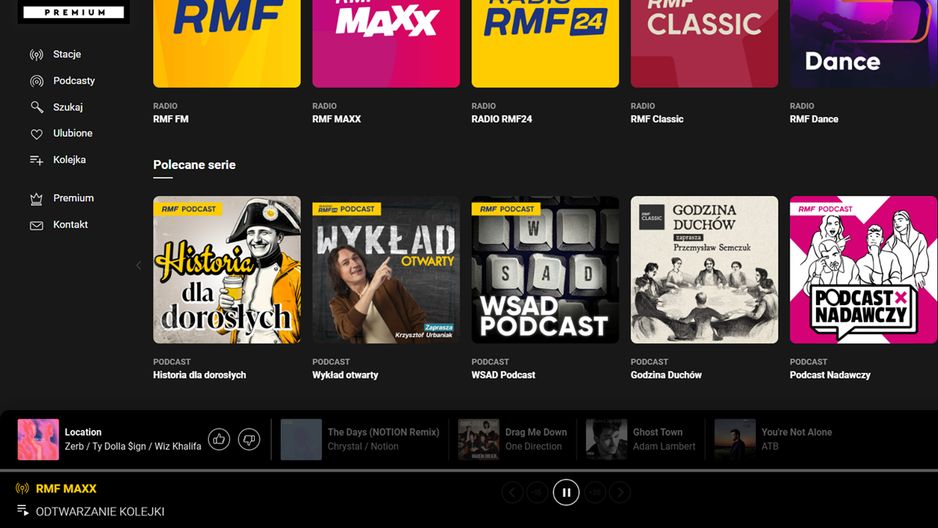Open WSAD Podcast cover image
The image size is (938, 528).
click(x=545, y=270)
